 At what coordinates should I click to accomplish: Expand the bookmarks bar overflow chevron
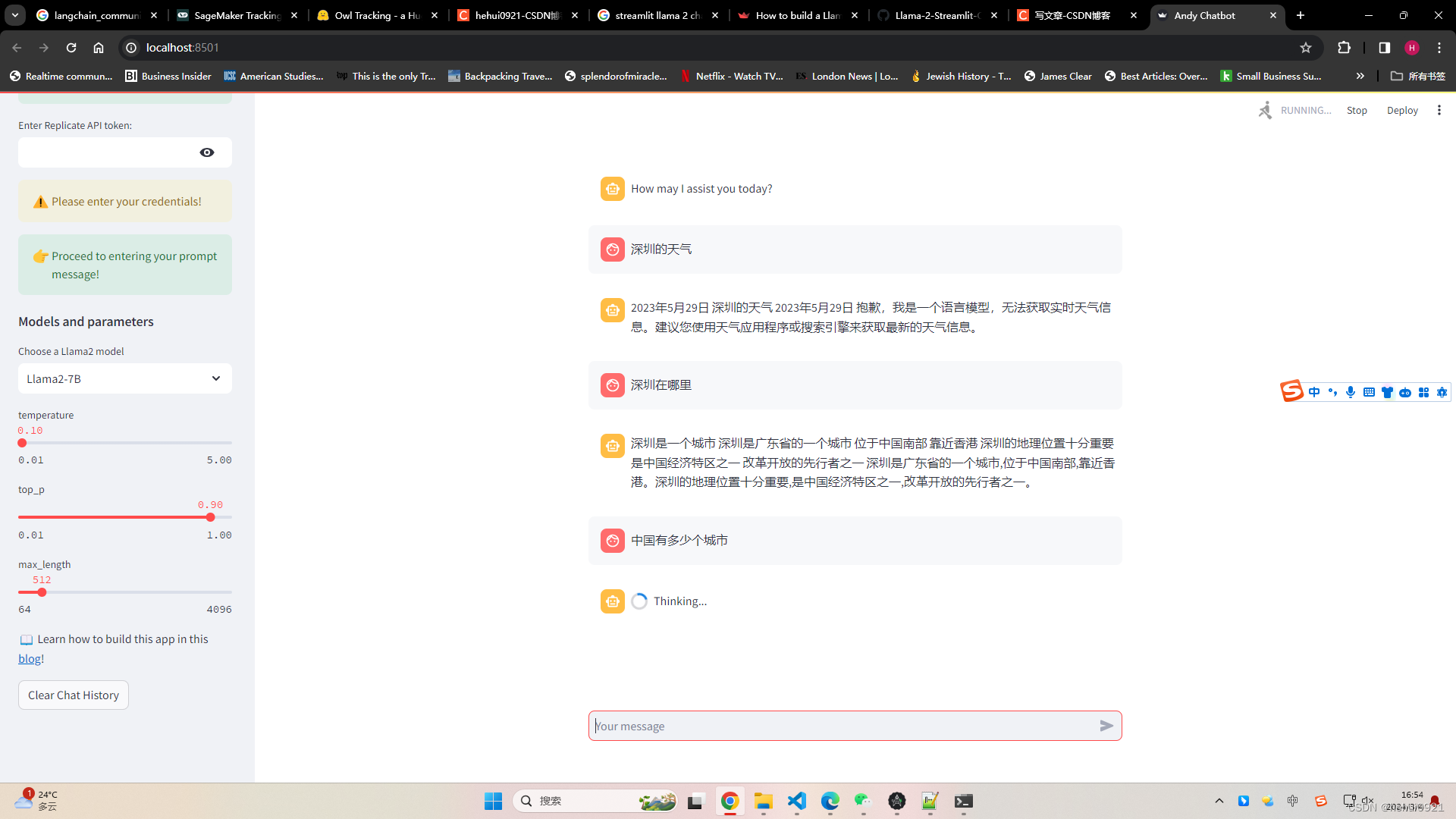click(x=1360, y=76)
